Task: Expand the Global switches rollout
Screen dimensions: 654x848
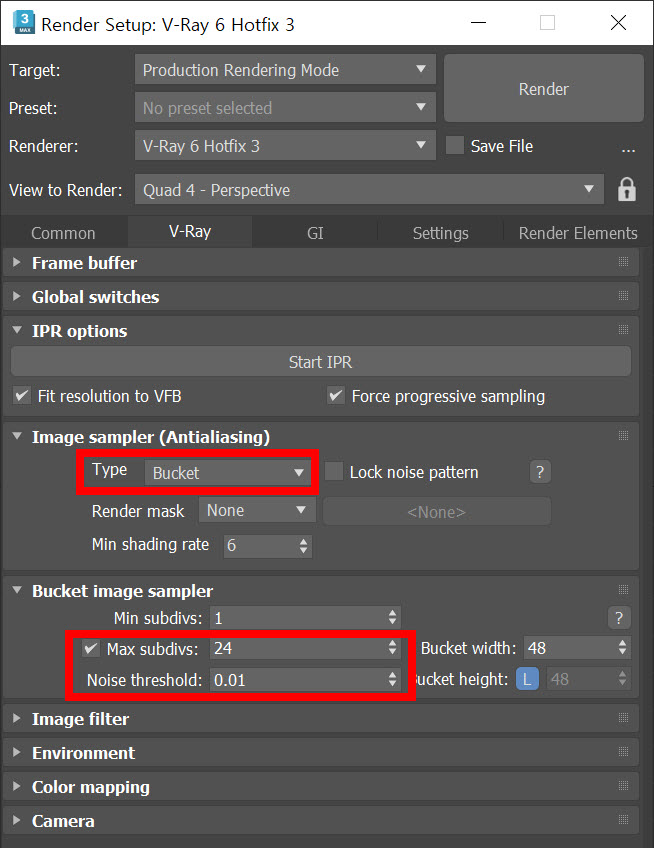Action: [x=17, y=296]
